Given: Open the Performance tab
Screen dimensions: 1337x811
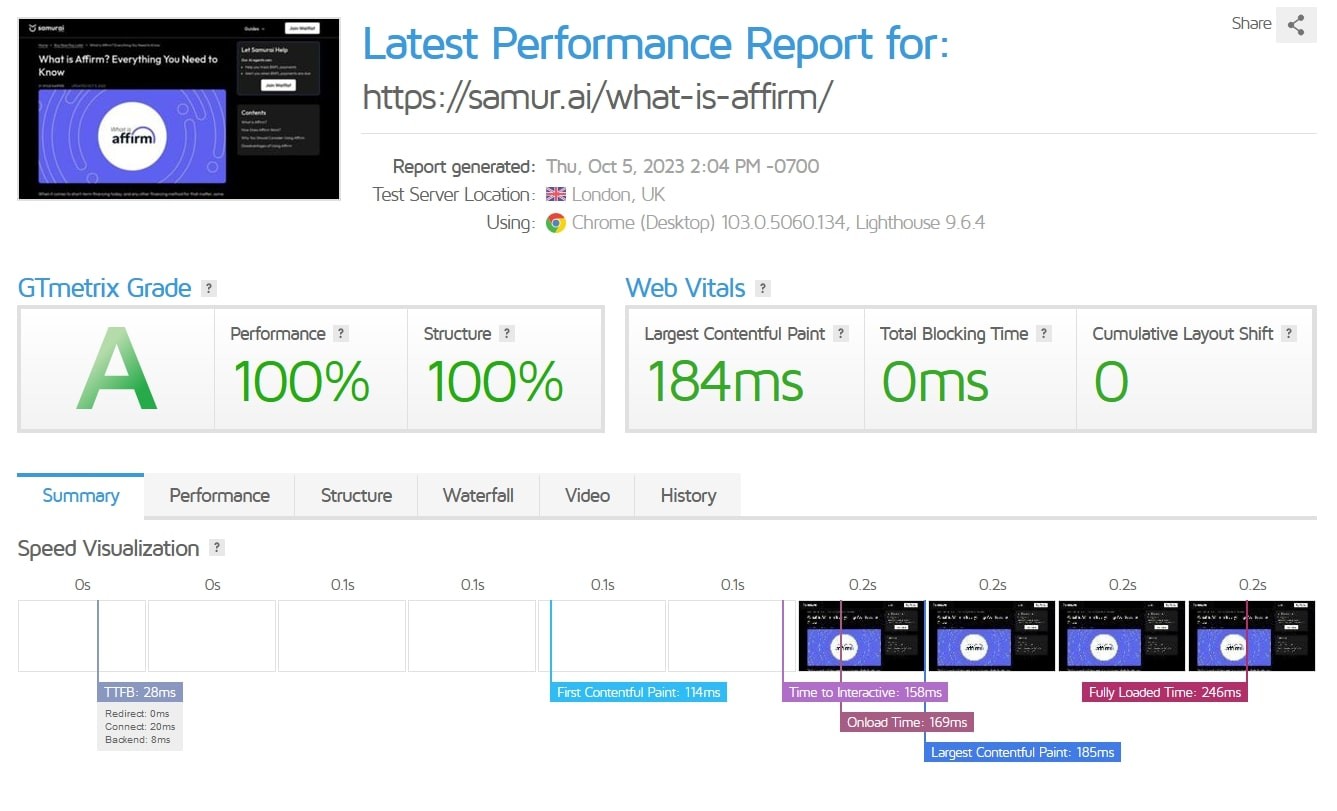Looking at the screenshot, I should (x=220, y=496).
